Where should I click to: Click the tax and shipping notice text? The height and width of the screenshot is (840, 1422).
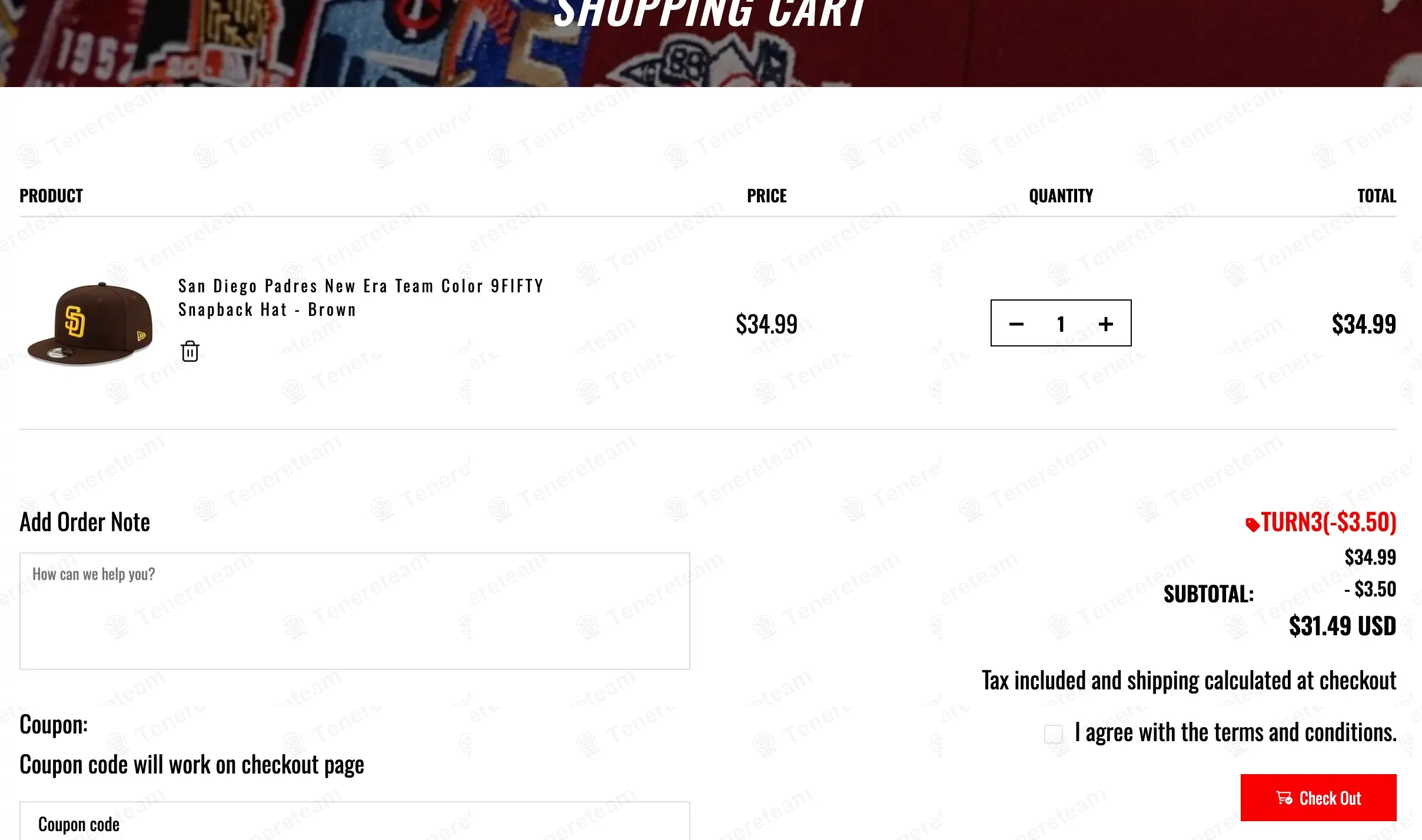pos(1188,681)
